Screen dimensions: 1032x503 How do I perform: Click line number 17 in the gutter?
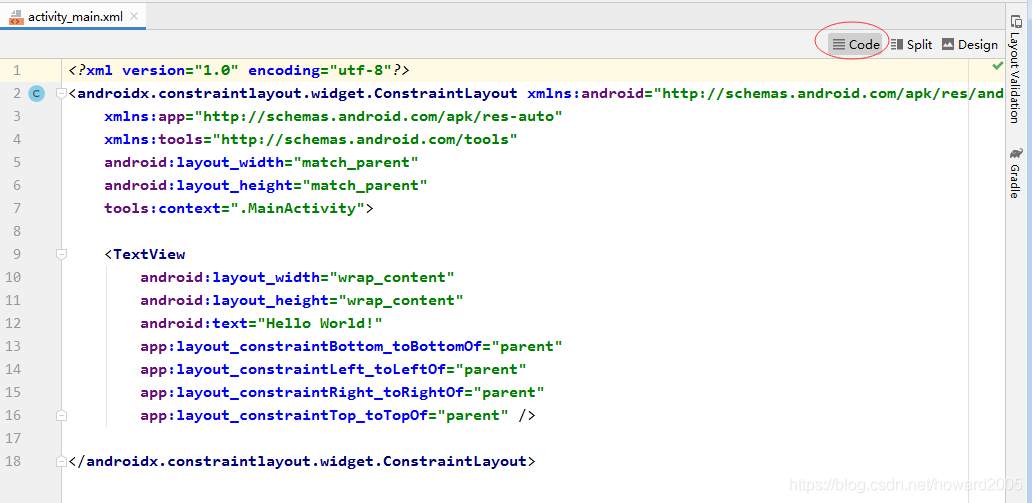13,438
